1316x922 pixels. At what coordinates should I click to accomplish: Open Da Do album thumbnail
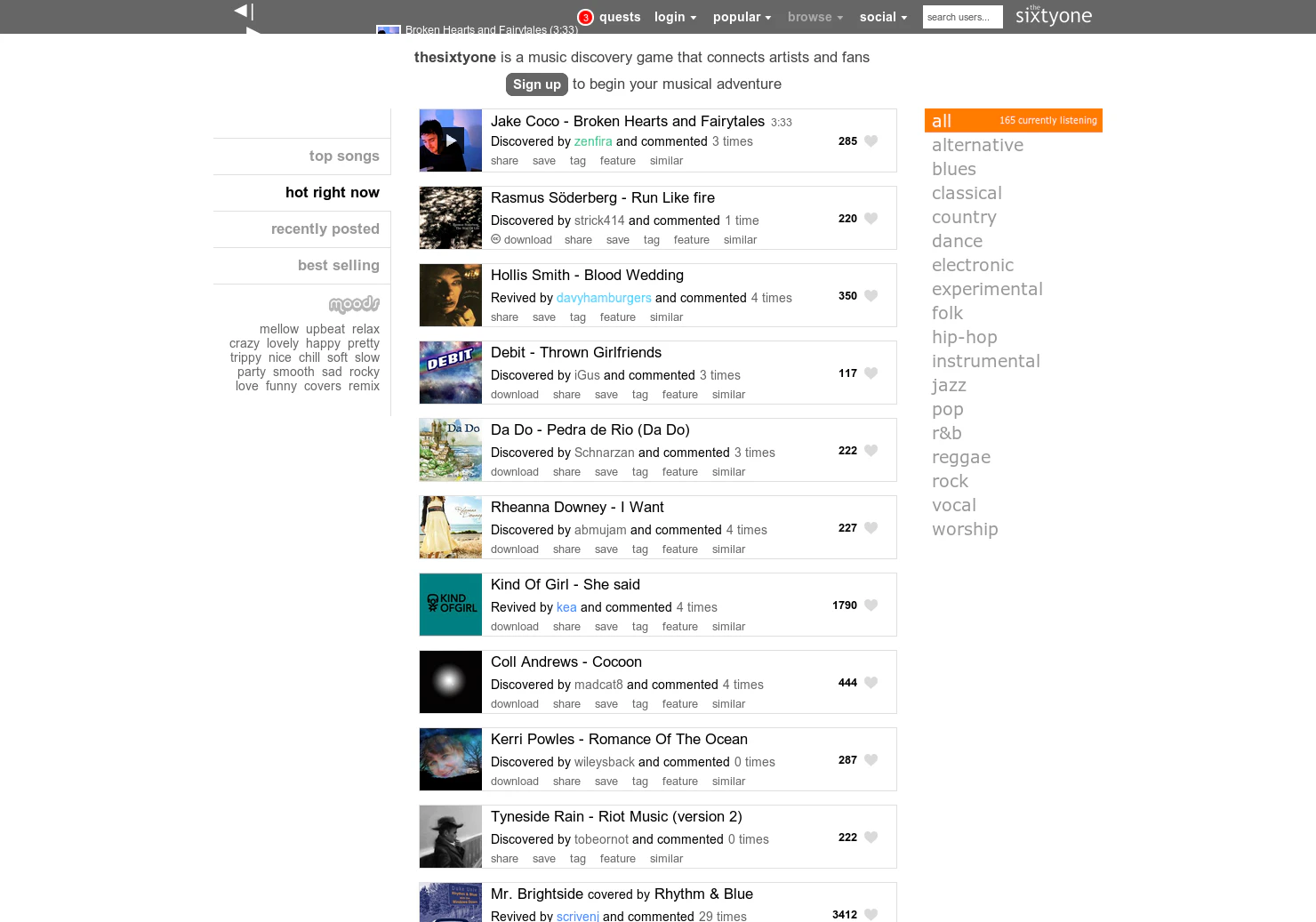pos(451,450)
